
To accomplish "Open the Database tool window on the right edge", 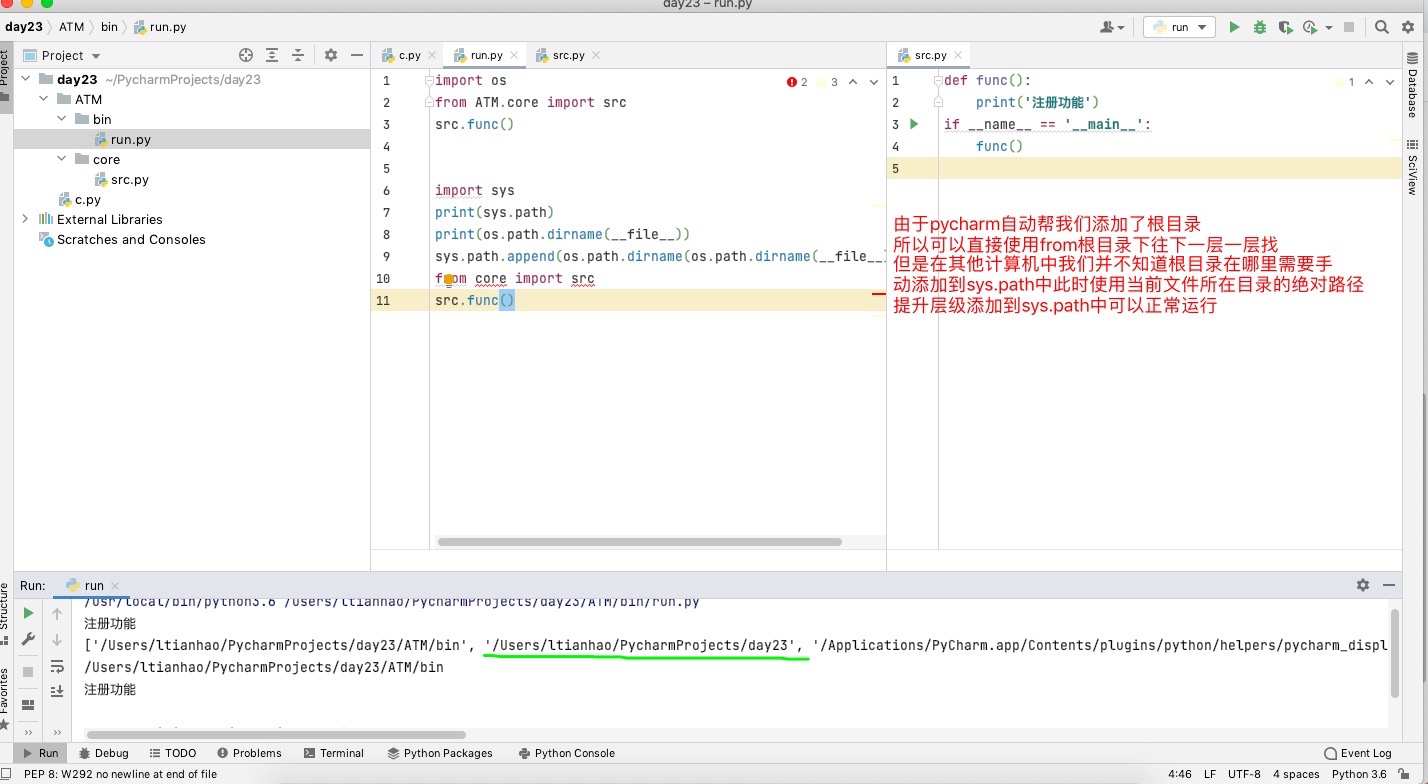I will pyautogui.click(x=1412, y=92).
